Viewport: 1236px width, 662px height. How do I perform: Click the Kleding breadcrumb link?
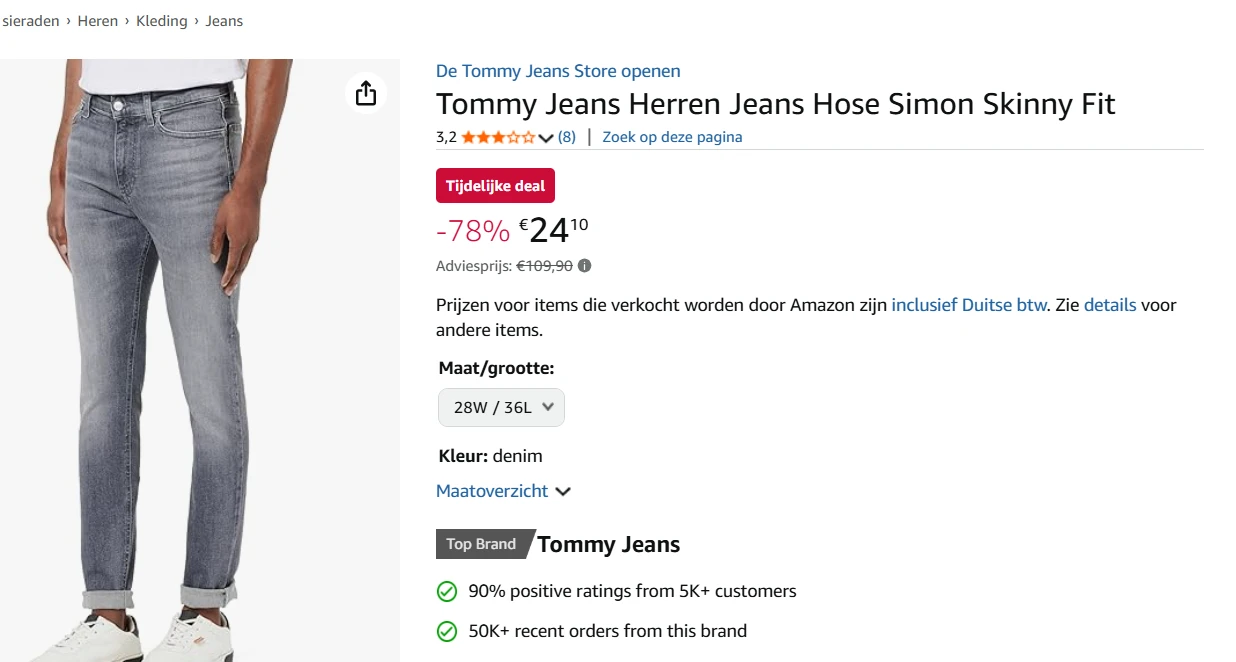161,20
